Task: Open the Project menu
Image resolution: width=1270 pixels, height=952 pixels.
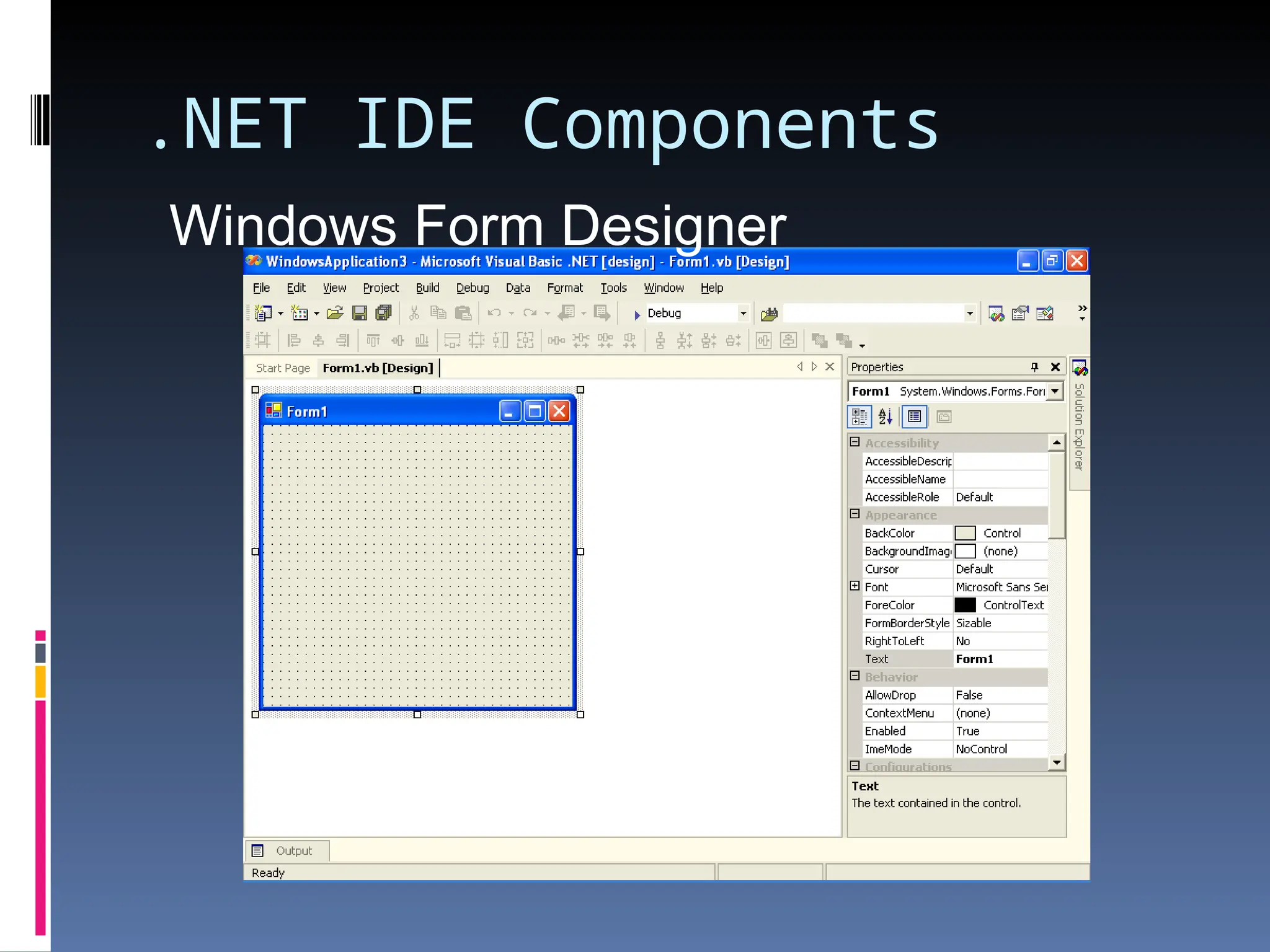Action: (381, 288)
